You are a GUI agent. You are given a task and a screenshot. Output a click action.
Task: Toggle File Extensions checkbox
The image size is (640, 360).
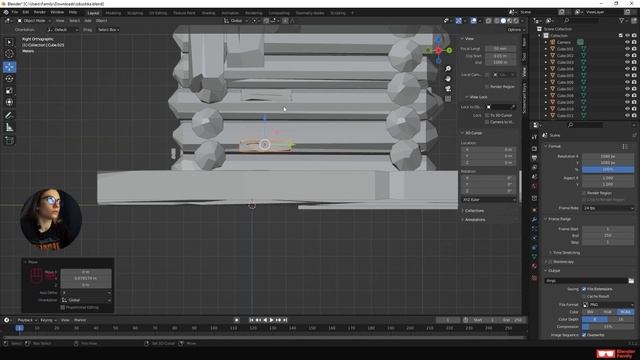[x=584, y=289]
